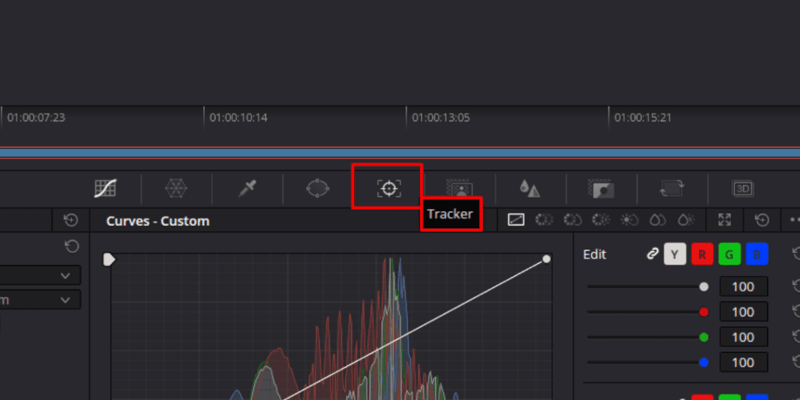Click the red channel intensity slider

coord(648,312)
